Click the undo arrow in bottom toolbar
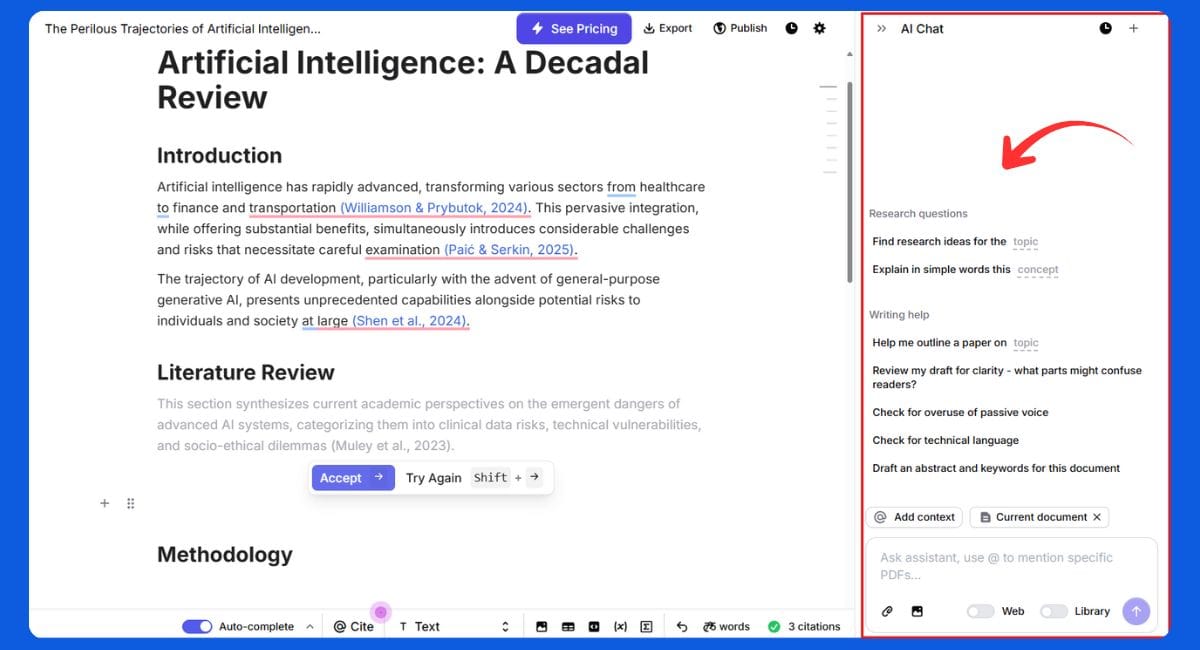The height and width of the screenshot is (650, 1200). (682, 627)
